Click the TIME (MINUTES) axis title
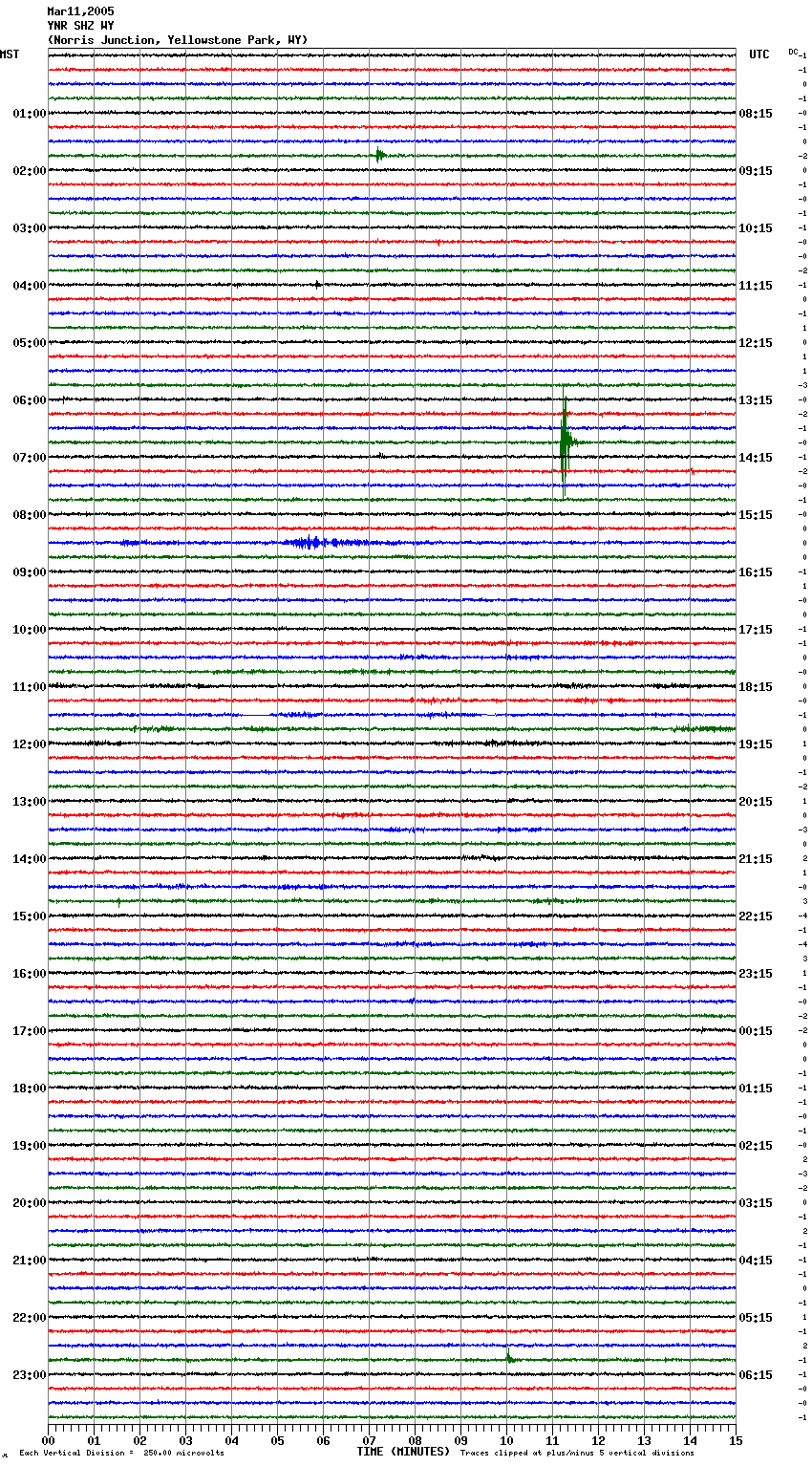Screen dimensions: 812x1466 coord(403,1452)
